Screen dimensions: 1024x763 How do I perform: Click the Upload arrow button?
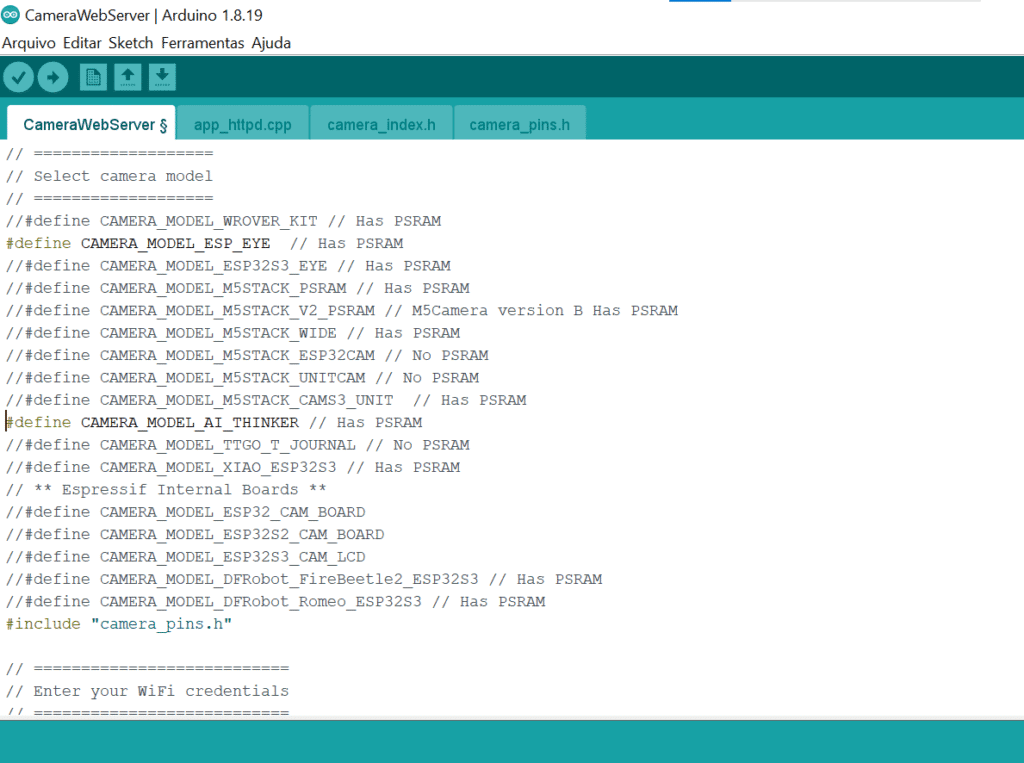53,77
